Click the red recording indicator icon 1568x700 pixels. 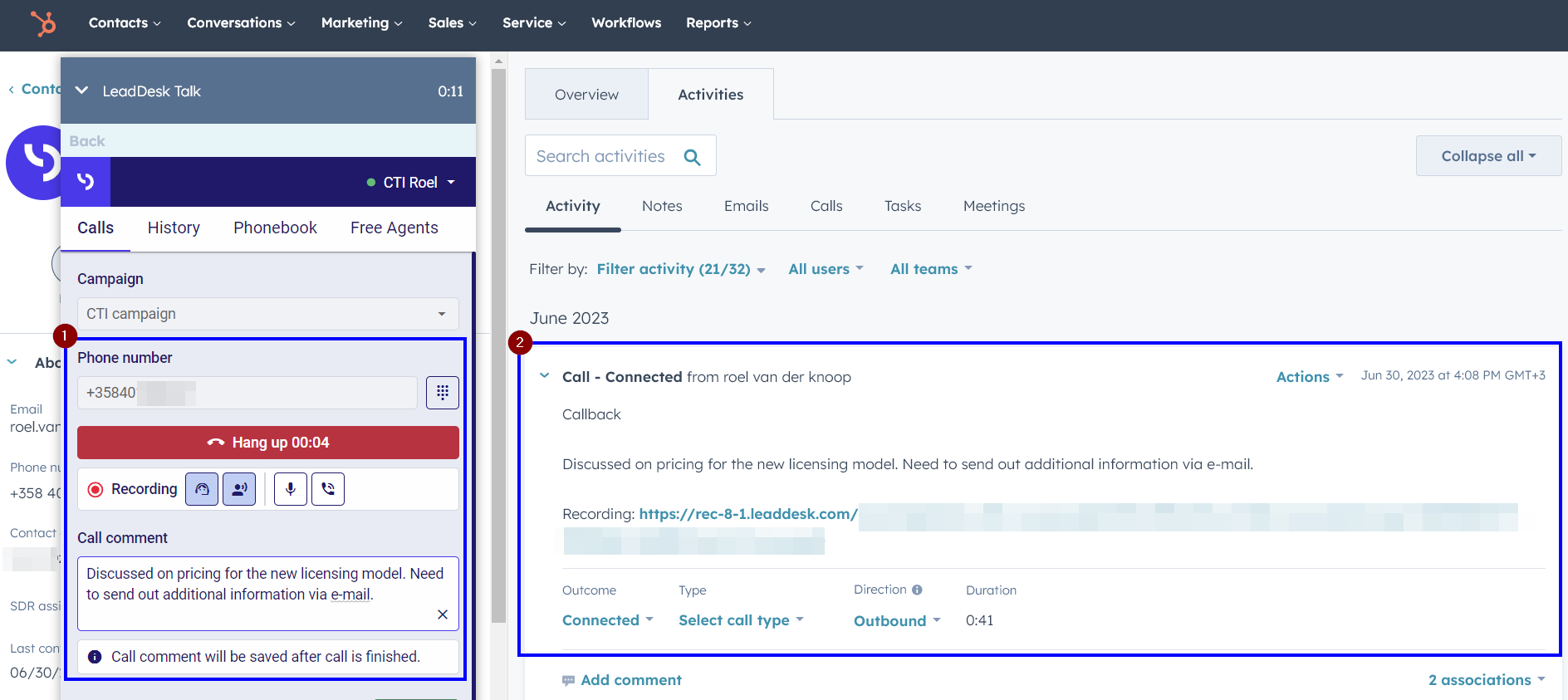pyautogui.click(x=96, y=490)
